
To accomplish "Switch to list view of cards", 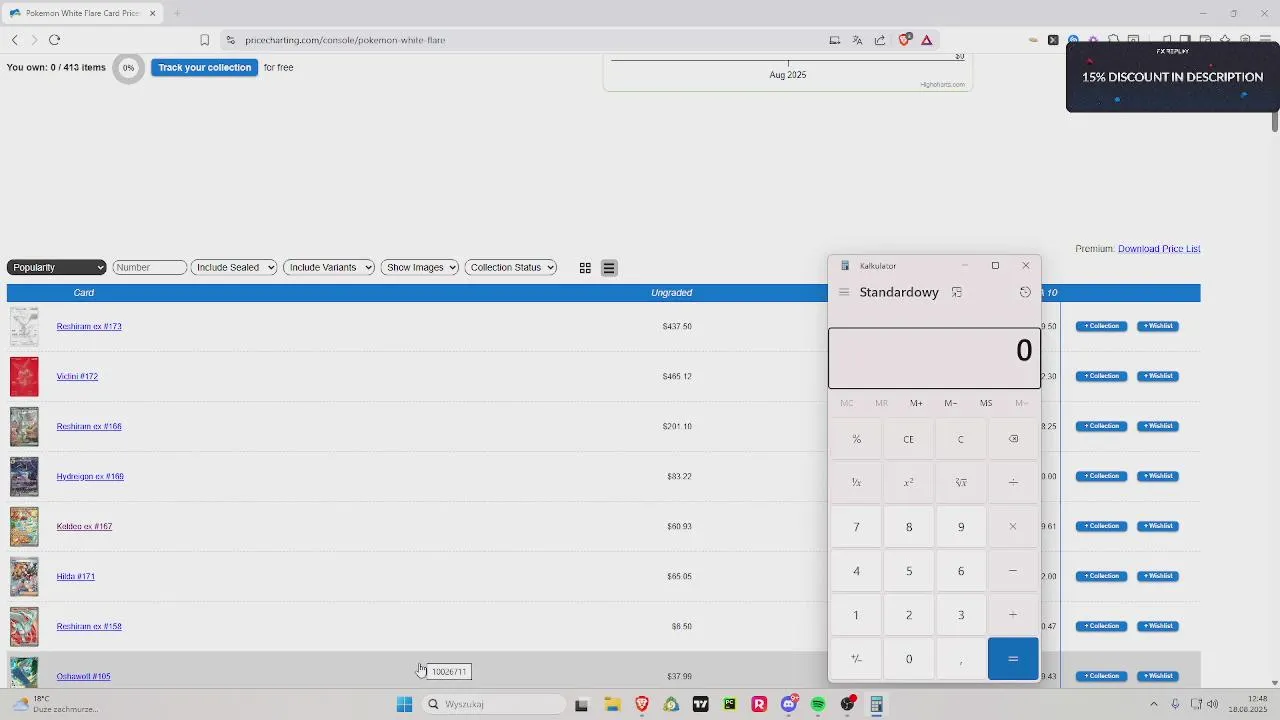I will click(x=609, y=268).
